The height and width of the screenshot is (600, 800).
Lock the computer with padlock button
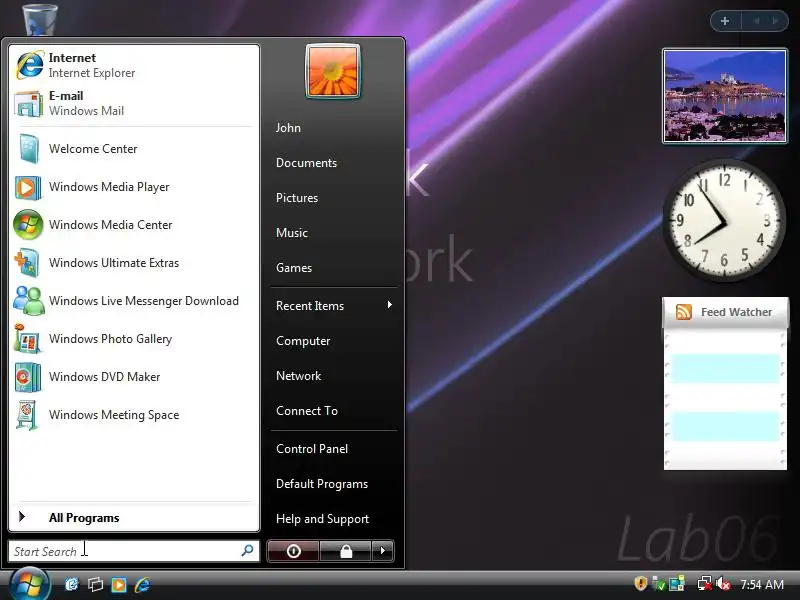point(346,551)
